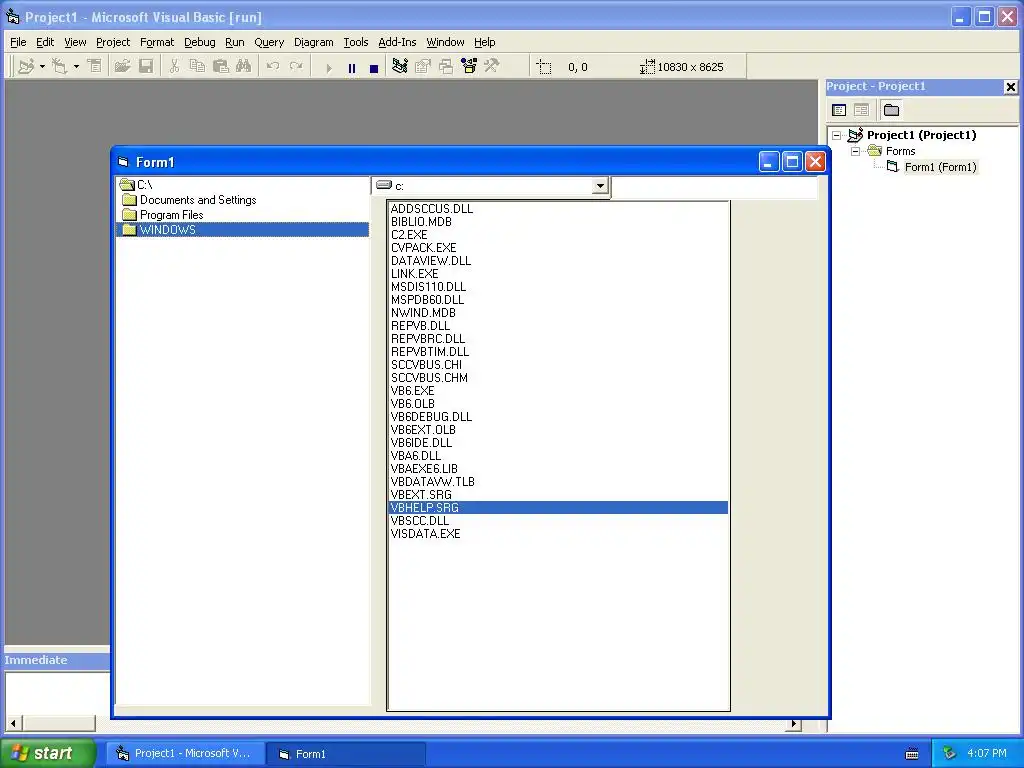Open the Tools menu

356,42
